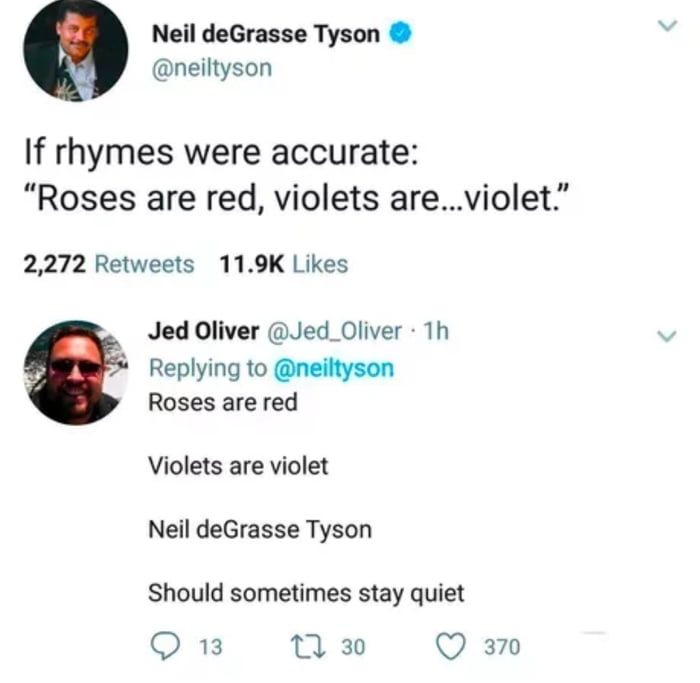Screen dimensions: 700x683
Task: Click the 1h timestamp on the reply
Action: pyautogui.click(x=437, y=331)
